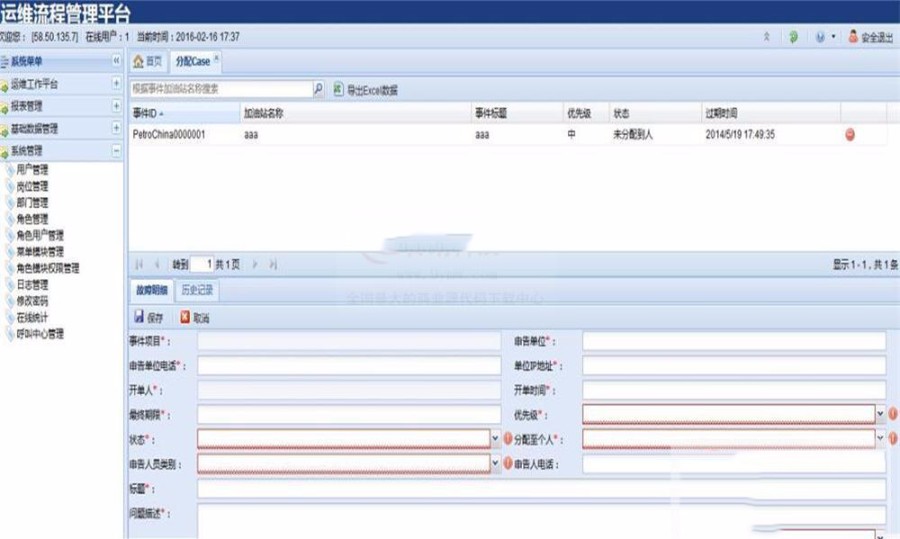Click the 事件项目 input field
Viewport: 900px width, 539px height.
pos(349,341)
